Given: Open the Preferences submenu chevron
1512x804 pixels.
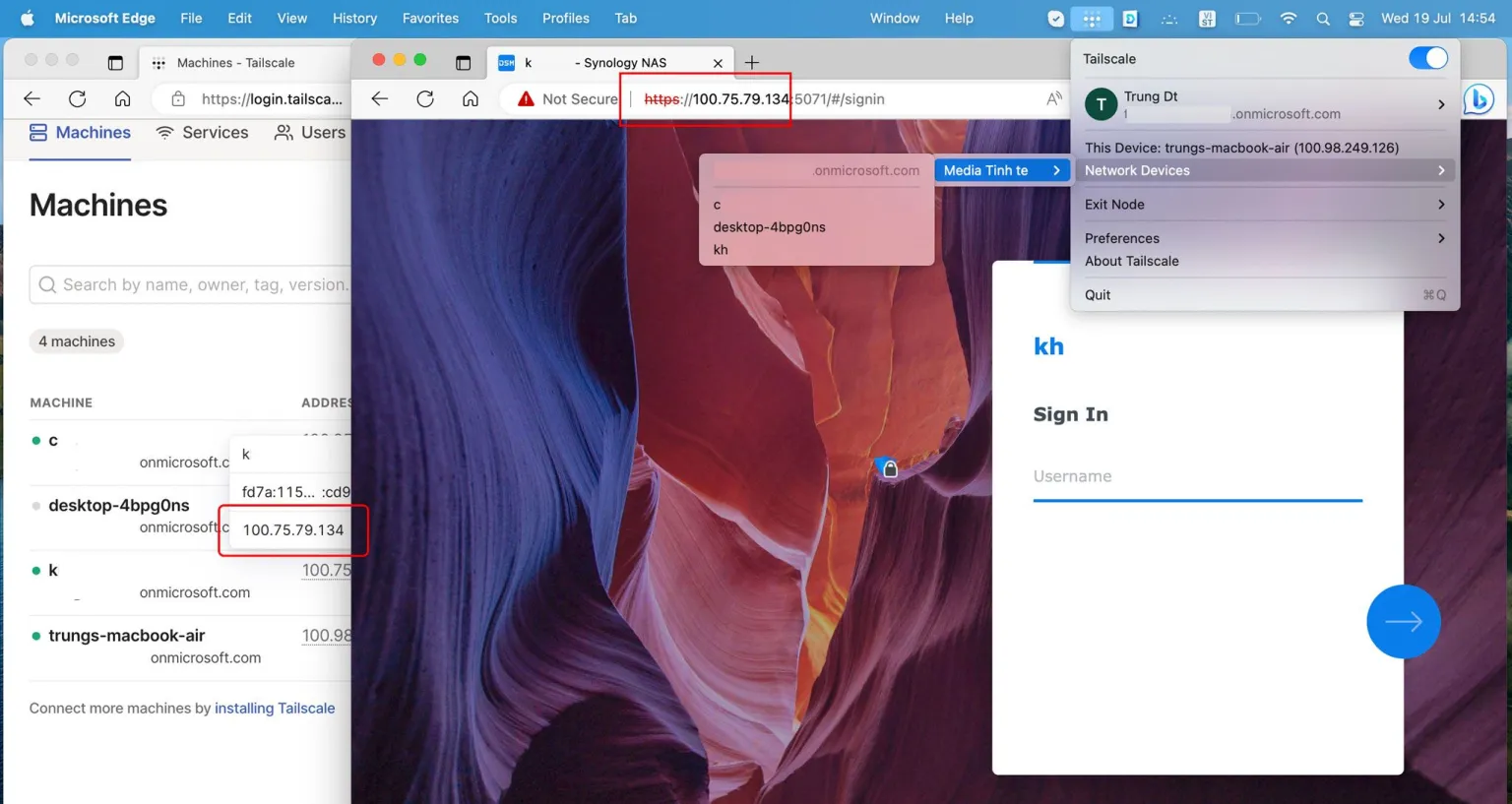Looking at the screenshot, I should coord(1440,238).
